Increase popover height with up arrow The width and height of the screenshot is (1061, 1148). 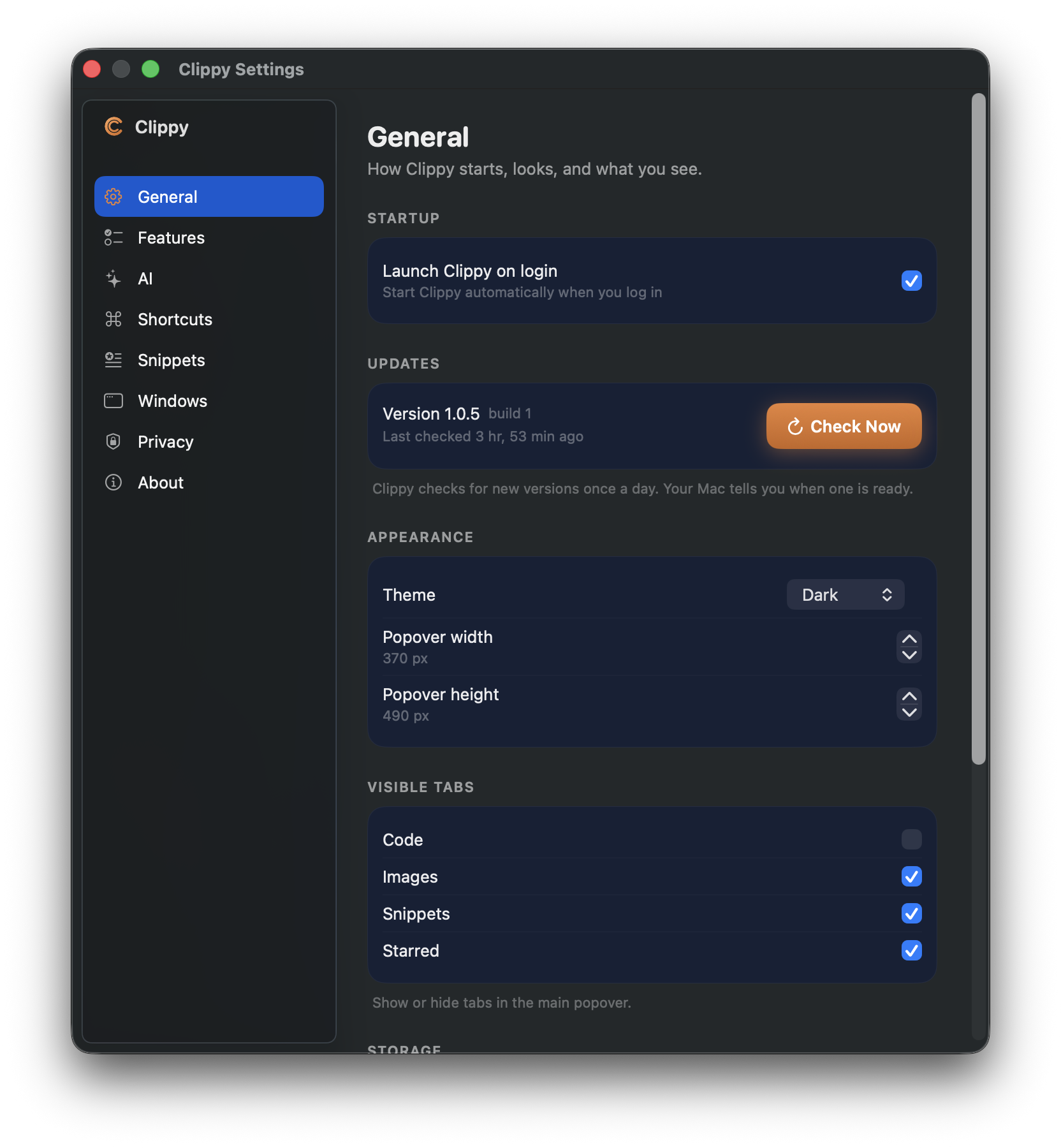(x=909, y=696)
